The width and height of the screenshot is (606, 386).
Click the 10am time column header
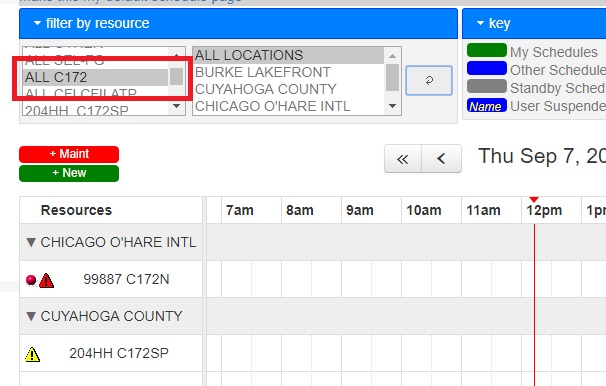(424, 211)
